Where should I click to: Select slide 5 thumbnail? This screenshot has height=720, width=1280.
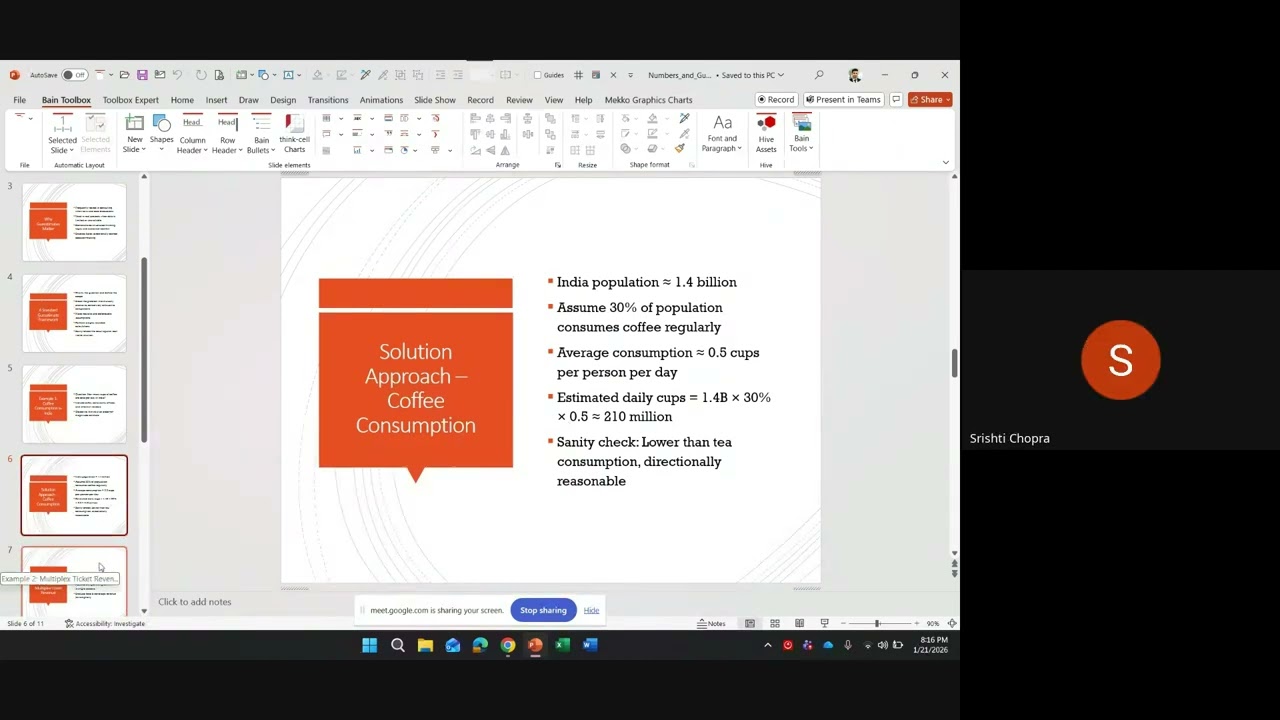74,404
